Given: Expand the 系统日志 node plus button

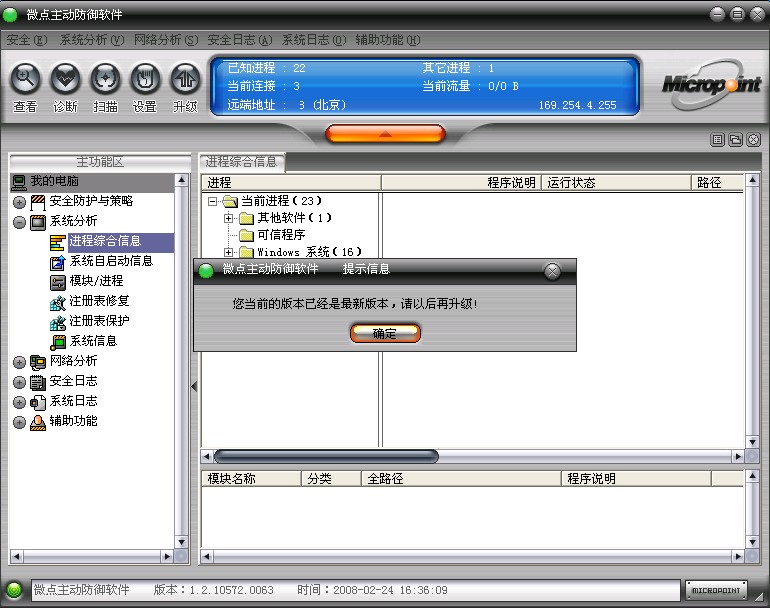Looking at the screenshot, I should tap(19, 402).
